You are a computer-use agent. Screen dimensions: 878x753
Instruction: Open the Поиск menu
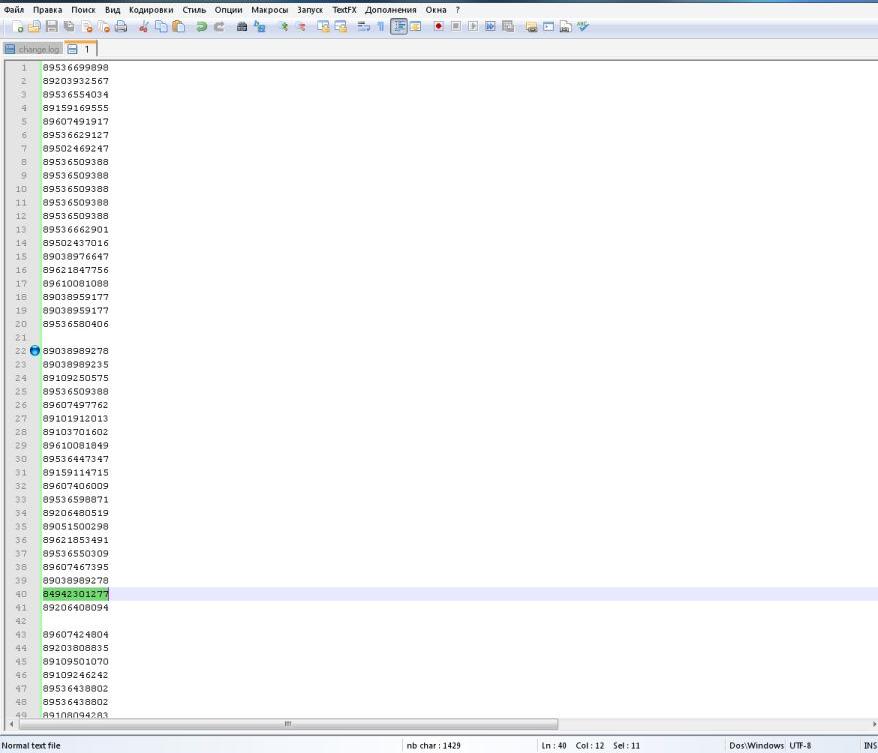[83, 10]
